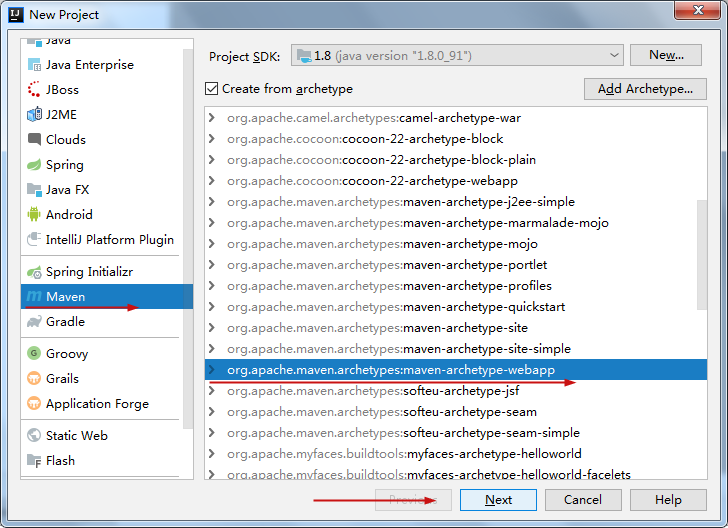Click the Cancel button

tap(583, 500)
